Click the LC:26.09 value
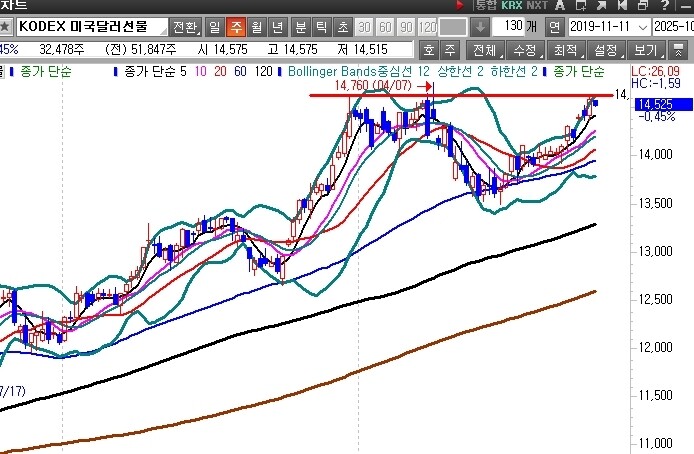694x454 pixels. click(655, 71)
